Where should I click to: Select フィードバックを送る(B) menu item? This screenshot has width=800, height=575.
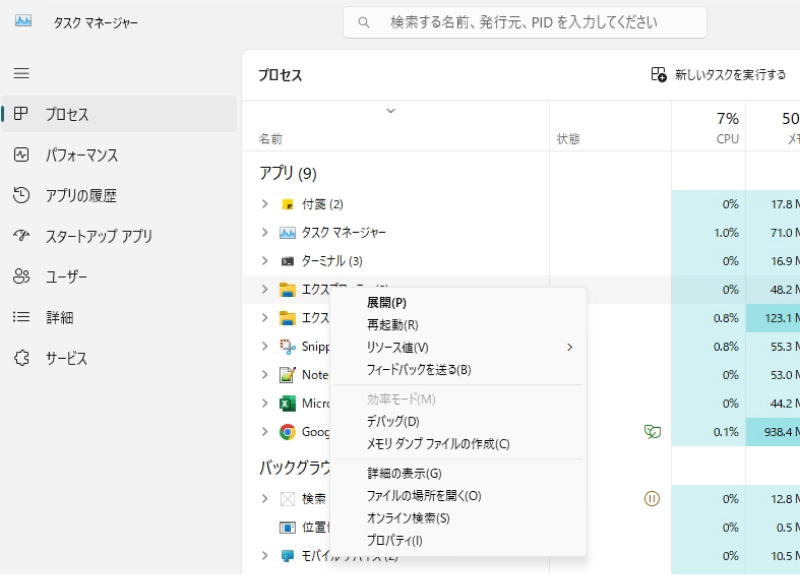click(x=458, y=370)
